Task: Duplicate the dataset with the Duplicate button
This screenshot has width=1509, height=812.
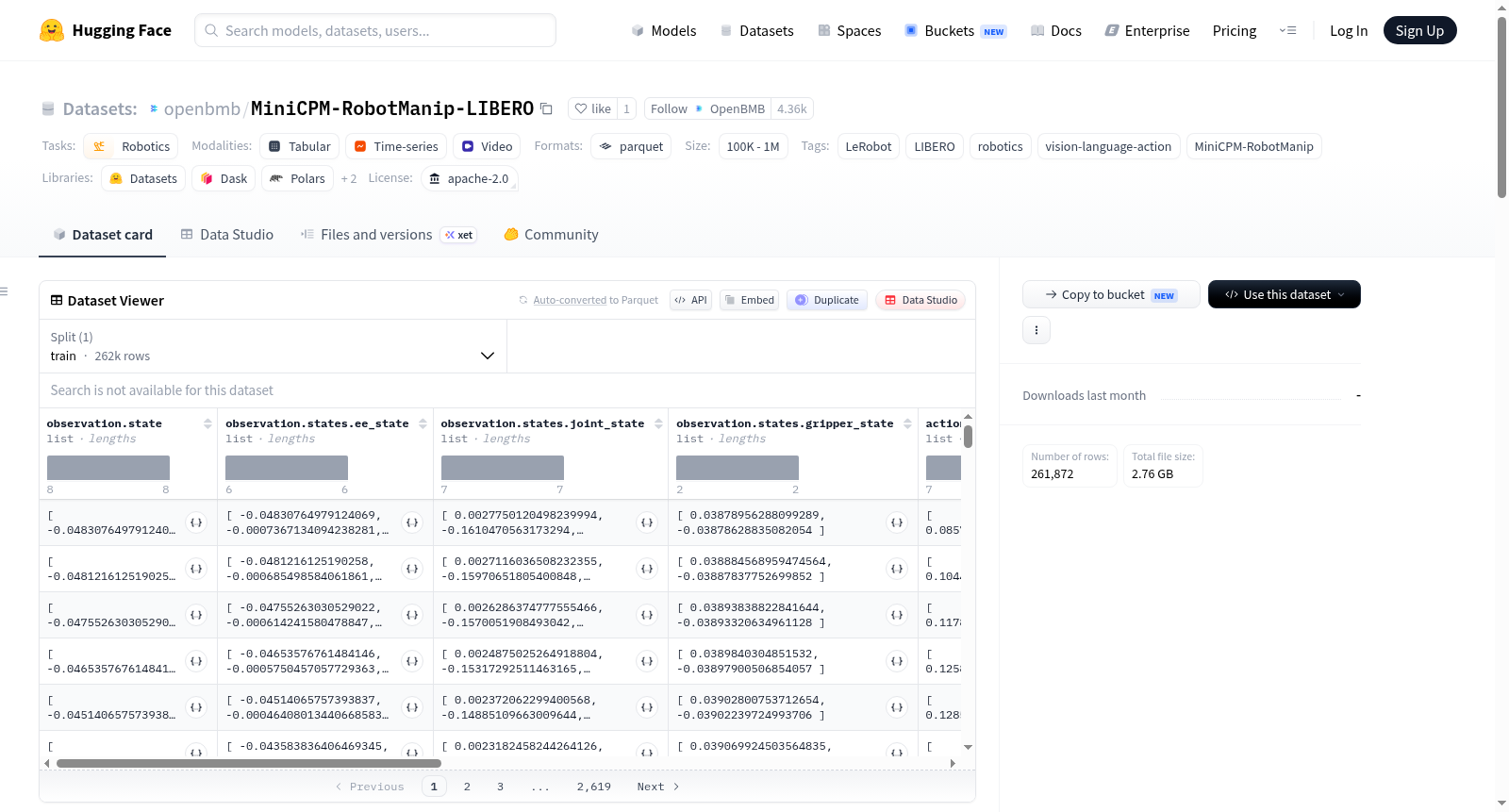Action: coord(827,300)
